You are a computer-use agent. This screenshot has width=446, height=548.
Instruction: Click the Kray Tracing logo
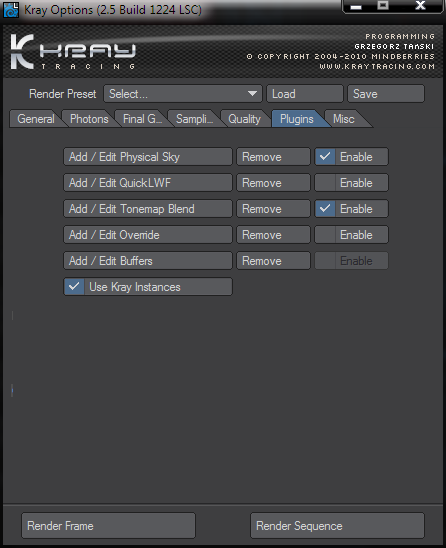coord(73,52)
